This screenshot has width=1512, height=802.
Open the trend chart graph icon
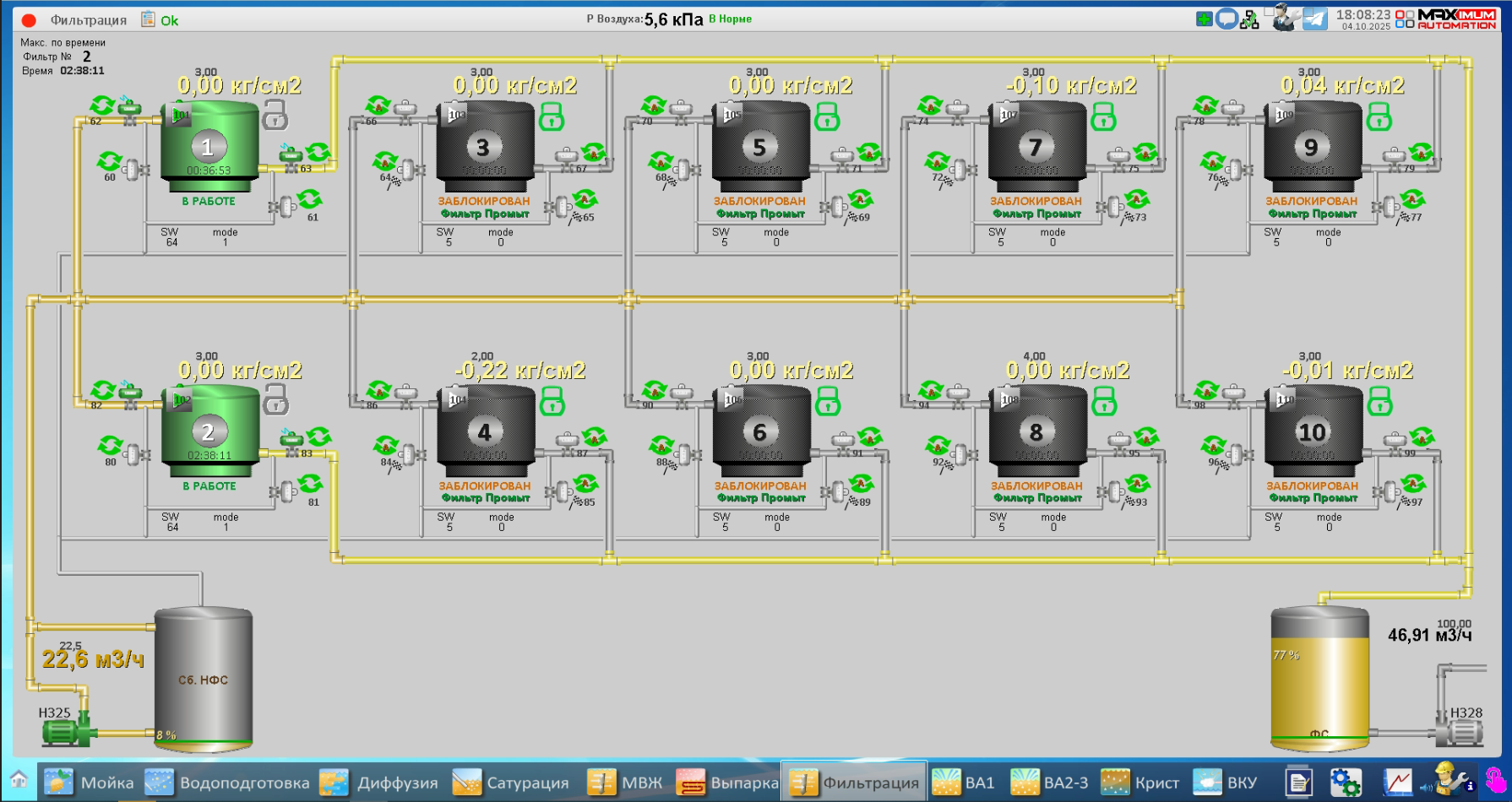[x=1397, y=782]
